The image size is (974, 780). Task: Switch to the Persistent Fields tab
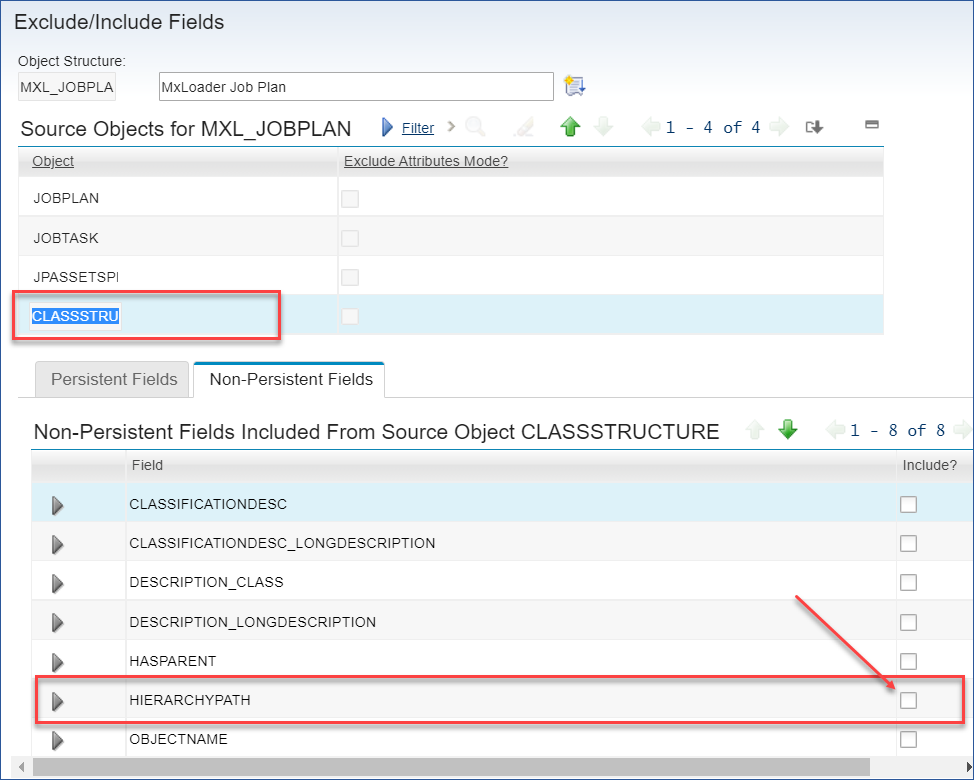[x=112, y=379]
